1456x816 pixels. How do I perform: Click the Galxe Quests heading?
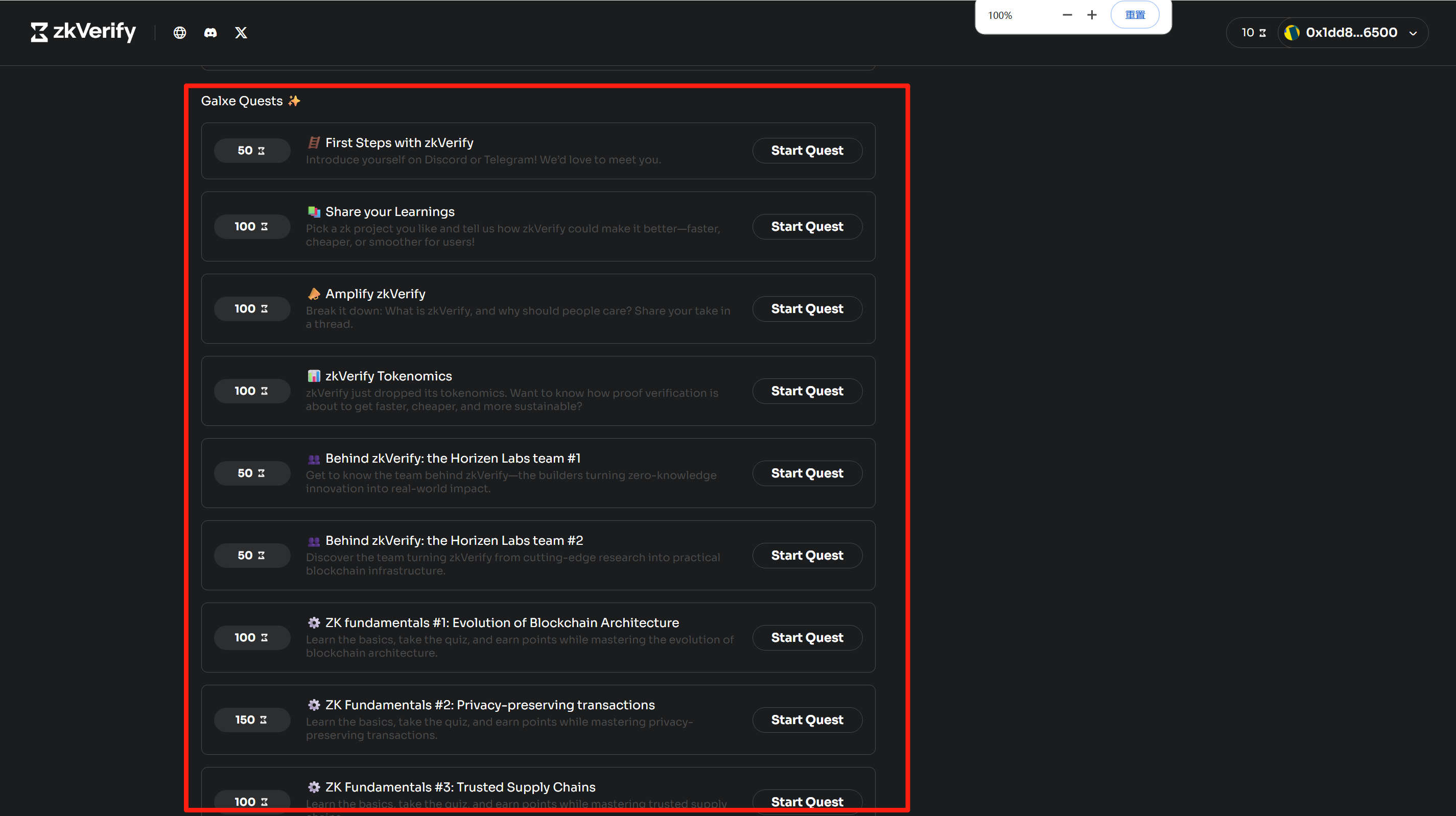click(x=242, y=101)
